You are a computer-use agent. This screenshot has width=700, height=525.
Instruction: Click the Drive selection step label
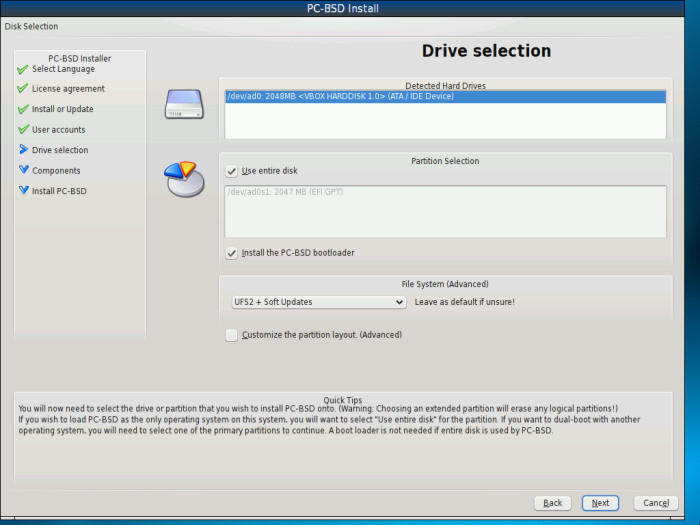pyautogui.click(x=60, y=150)
